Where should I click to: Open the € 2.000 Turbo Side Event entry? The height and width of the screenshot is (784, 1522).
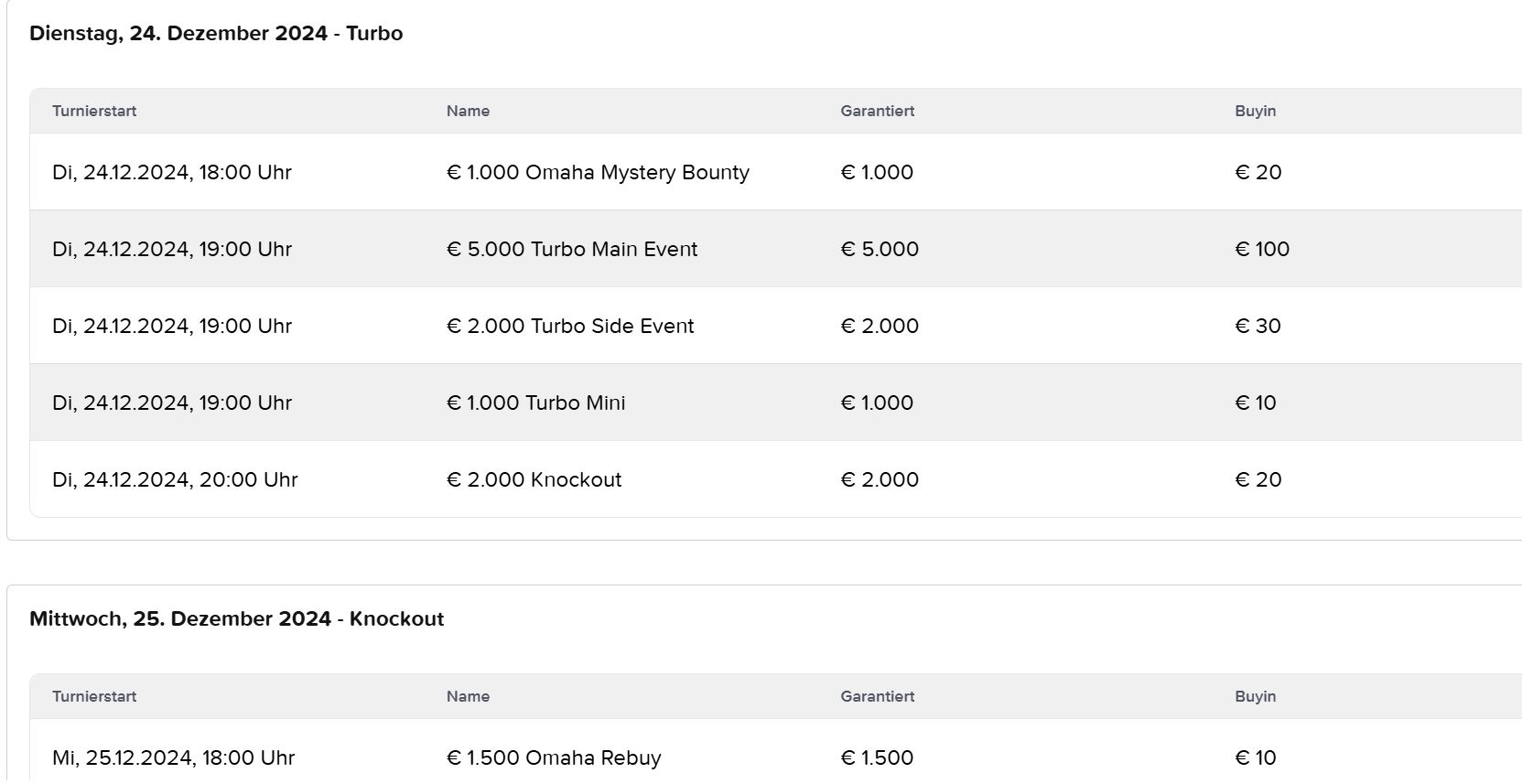[x=570, y=326]
